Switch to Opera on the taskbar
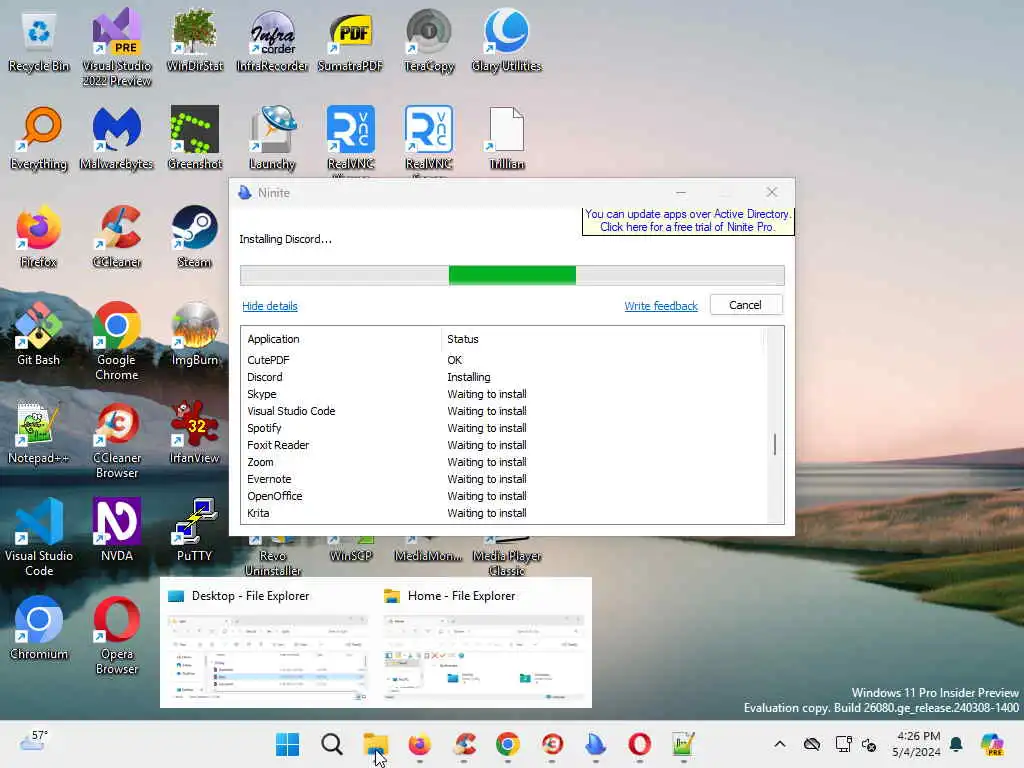The height and width of the screenshot is (768, 1024). [x=639, y=744]
